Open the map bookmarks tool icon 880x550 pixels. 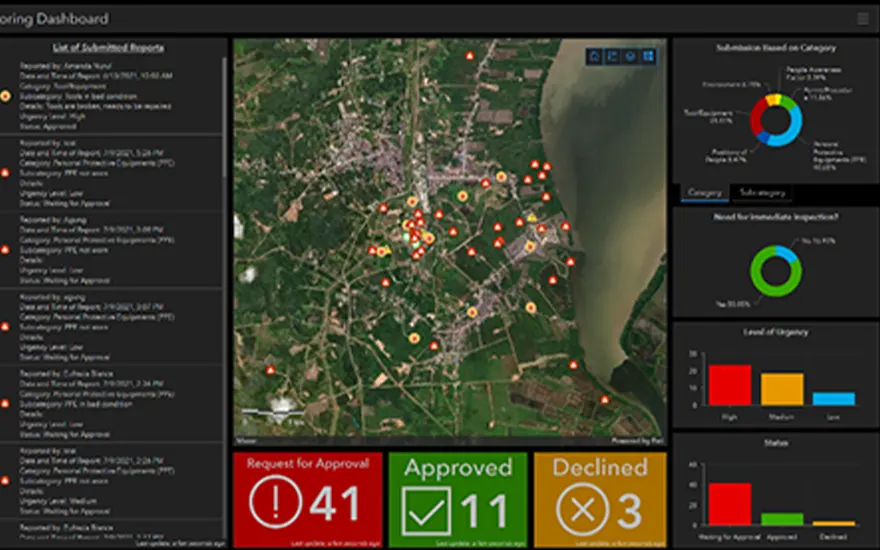[x=613, y=56]
